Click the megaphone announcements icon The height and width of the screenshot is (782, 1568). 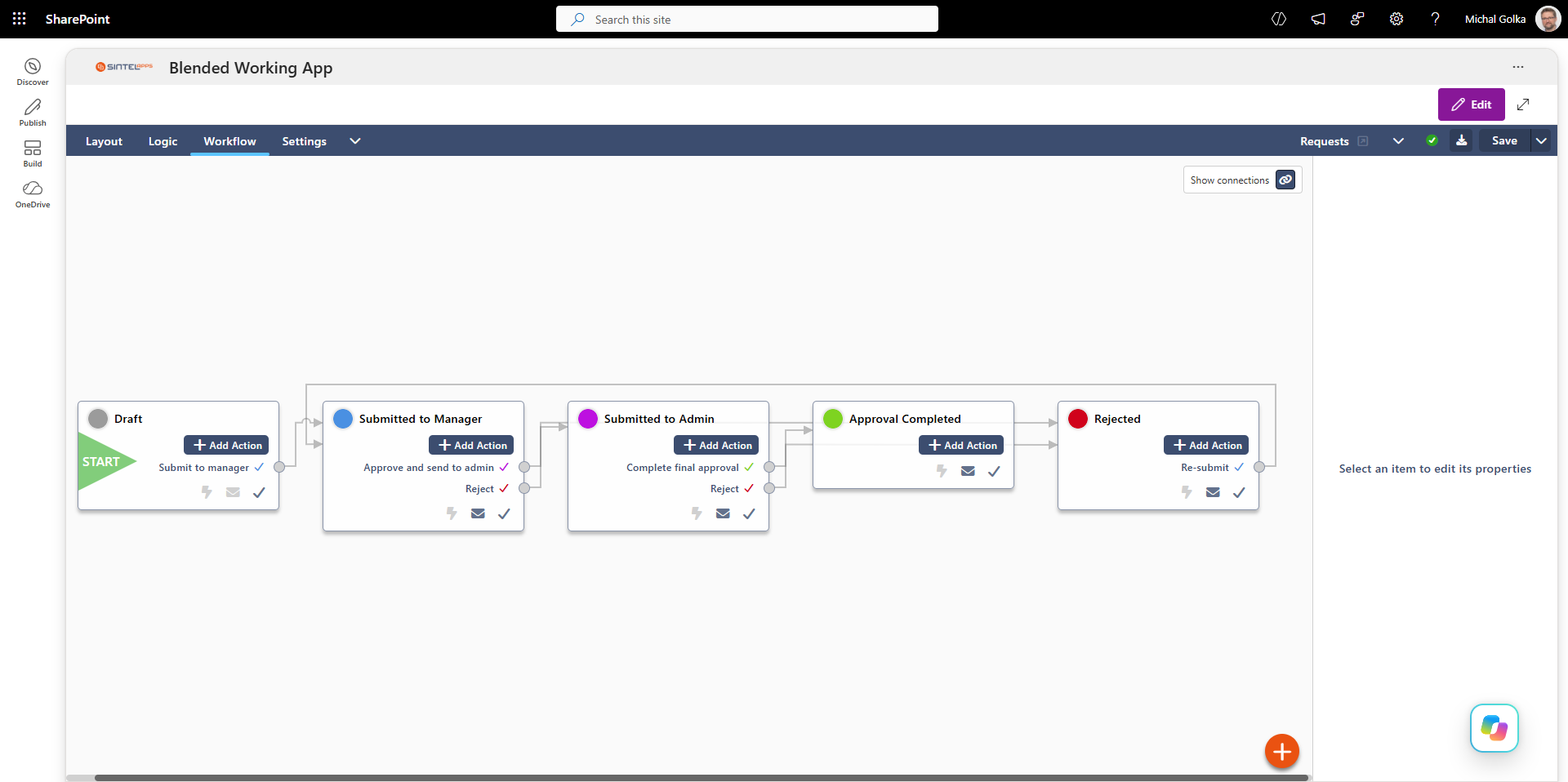(1318, 19)
